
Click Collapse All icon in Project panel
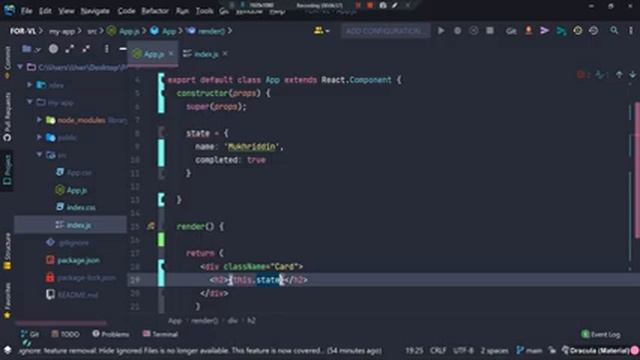(x=86, y=49)
